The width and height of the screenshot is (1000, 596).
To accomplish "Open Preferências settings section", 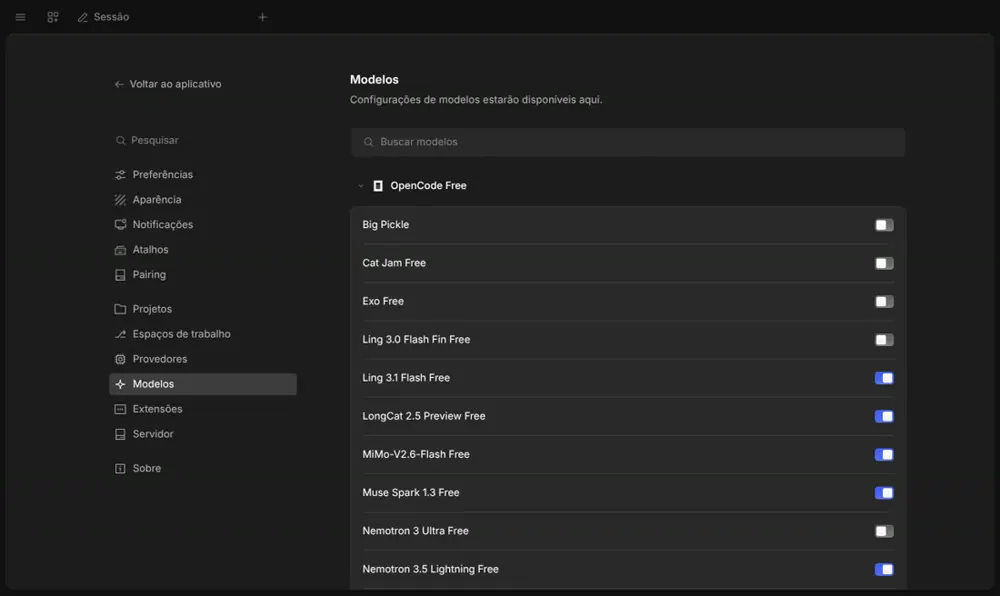I will click(203, 175).
